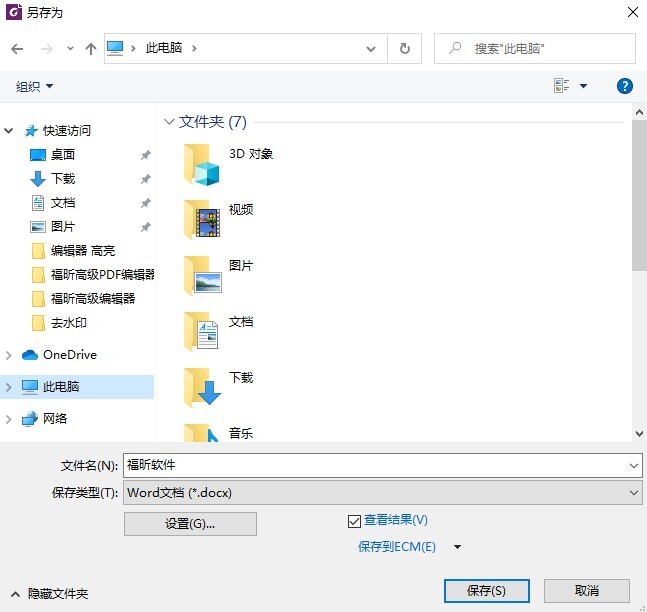Expand the address bar history dropdown
The image size is (647, 612).
[x=371, y=49]
